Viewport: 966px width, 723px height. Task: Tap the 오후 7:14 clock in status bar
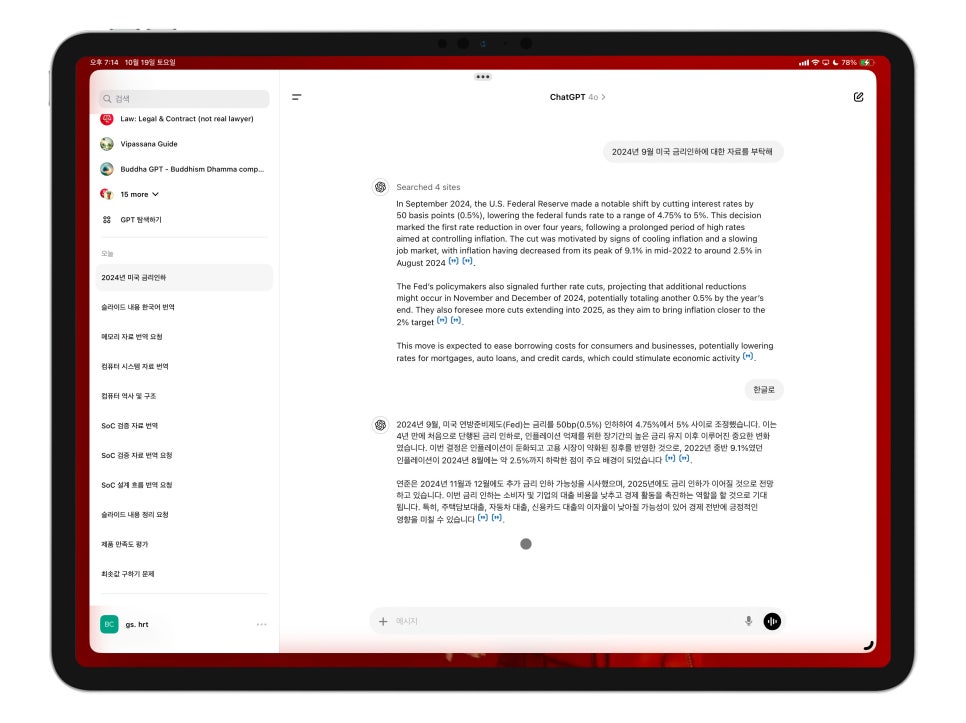(x=104, y=62)
